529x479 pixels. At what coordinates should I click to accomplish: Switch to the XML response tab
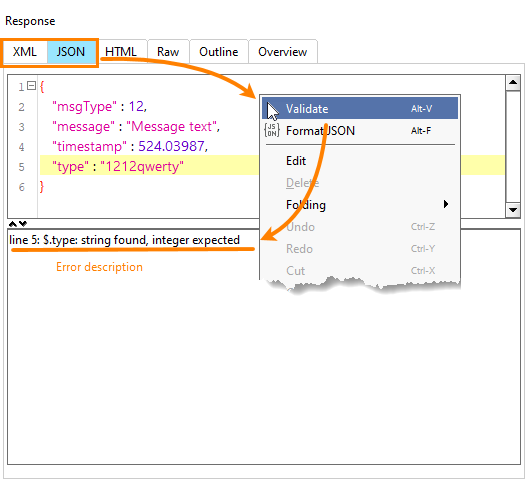pos(25,52)
